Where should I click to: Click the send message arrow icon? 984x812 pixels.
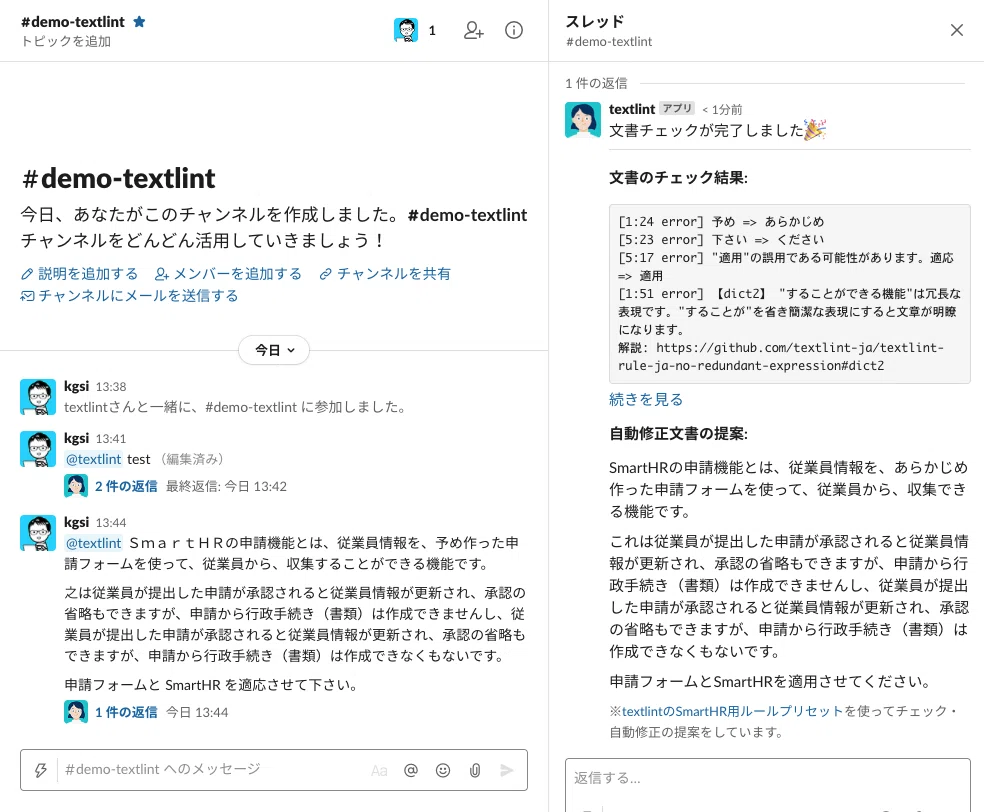[x=507, y=770]
